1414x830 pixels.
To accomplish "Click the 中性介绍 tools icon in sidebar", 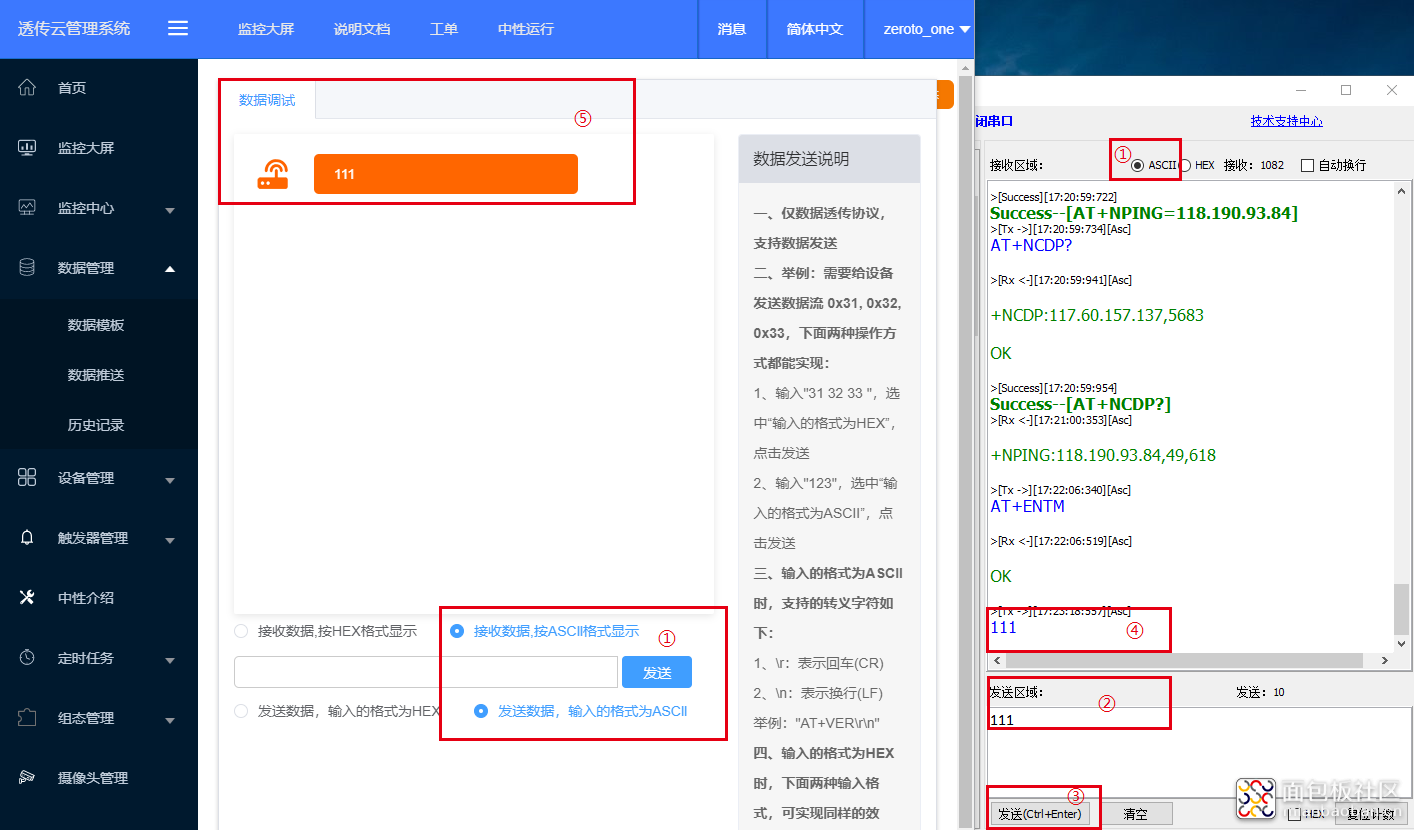I will pos(28,598).
